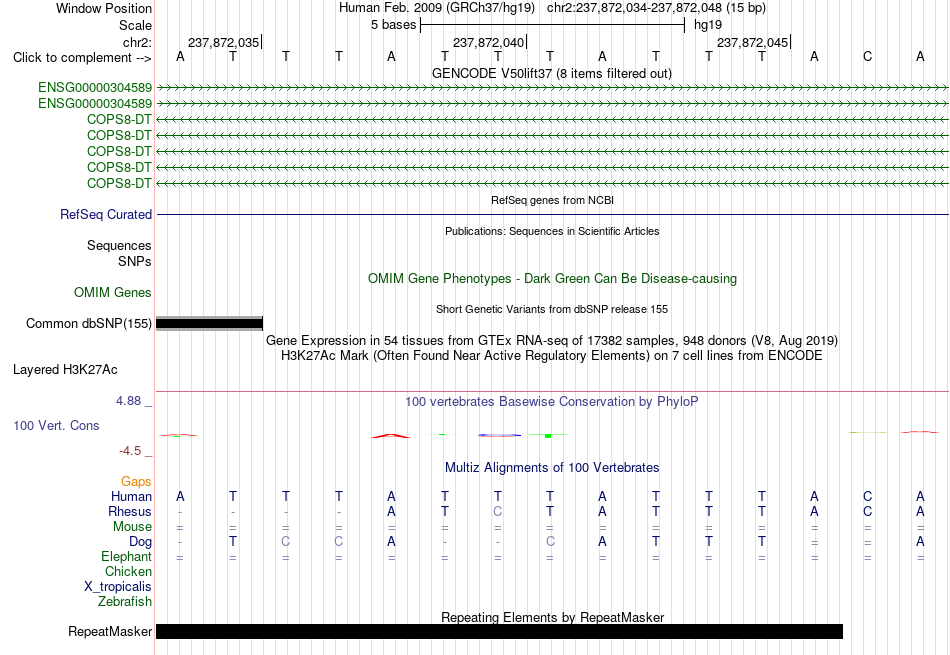Click the 'RefSeq genes from NCBI' title
The height and width of the screenshot is (655, 950).
pos(552,200)
